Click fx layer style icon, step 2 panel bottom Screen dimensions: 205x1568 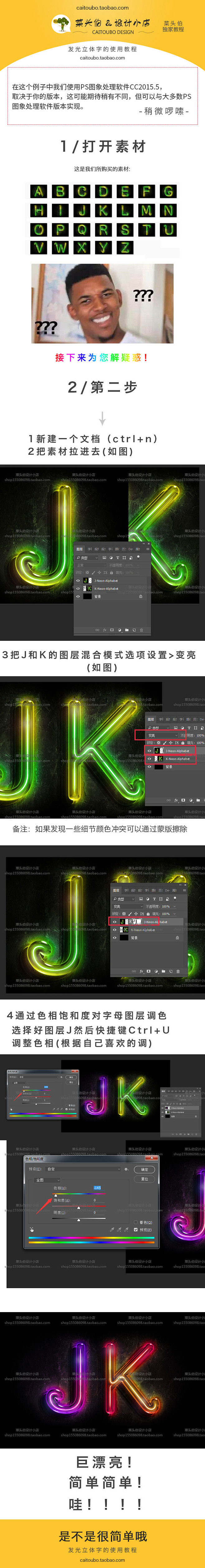(x=105, y=630)
